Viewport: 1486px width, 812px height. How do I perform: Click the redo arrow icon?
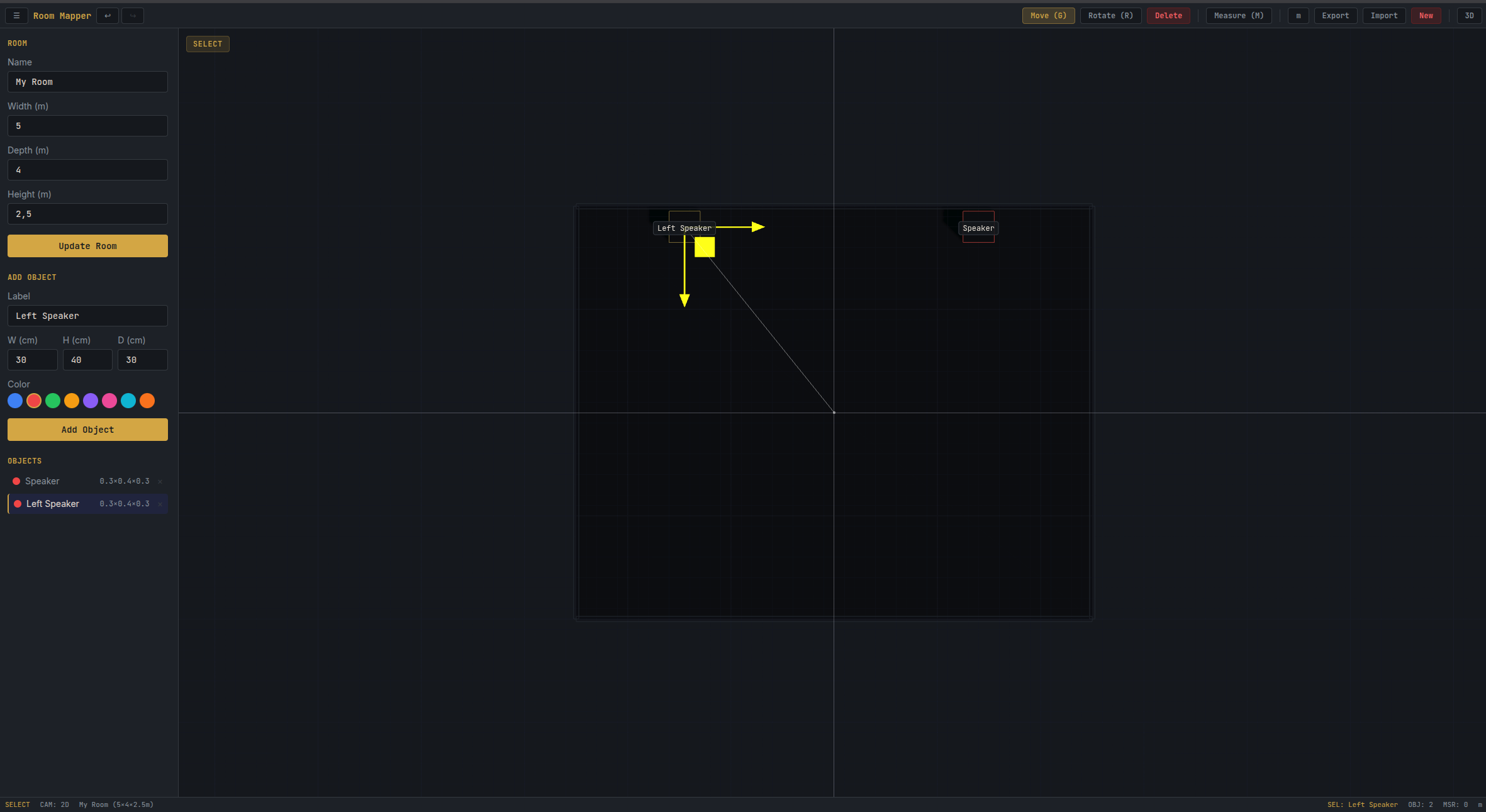point(132,15)
